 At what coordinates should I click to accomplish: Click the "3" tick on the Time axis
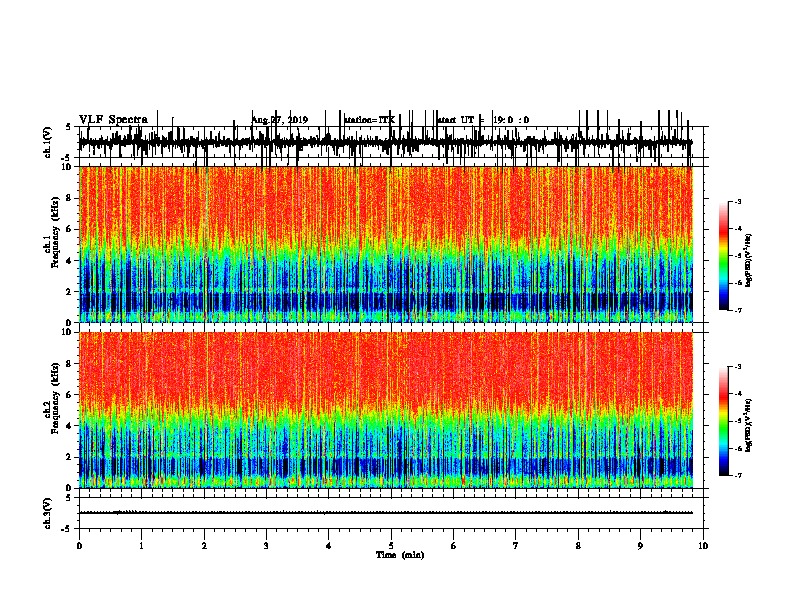click(x=266, y=546)
